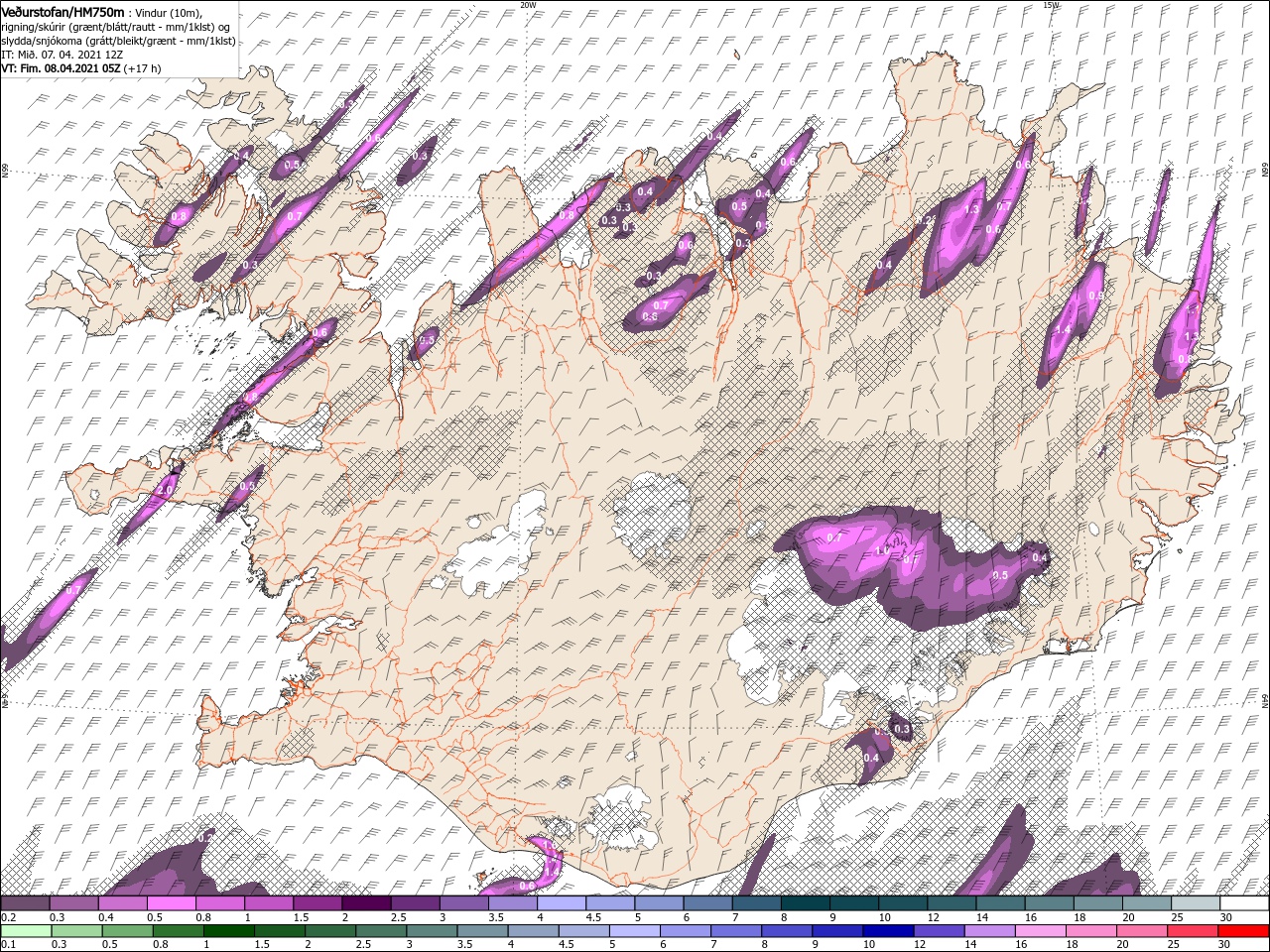Click the 'IT: Mið. 07. 04. 2021 12Z' line
The width and height of the screenshot is (1270, 952).
62,55
